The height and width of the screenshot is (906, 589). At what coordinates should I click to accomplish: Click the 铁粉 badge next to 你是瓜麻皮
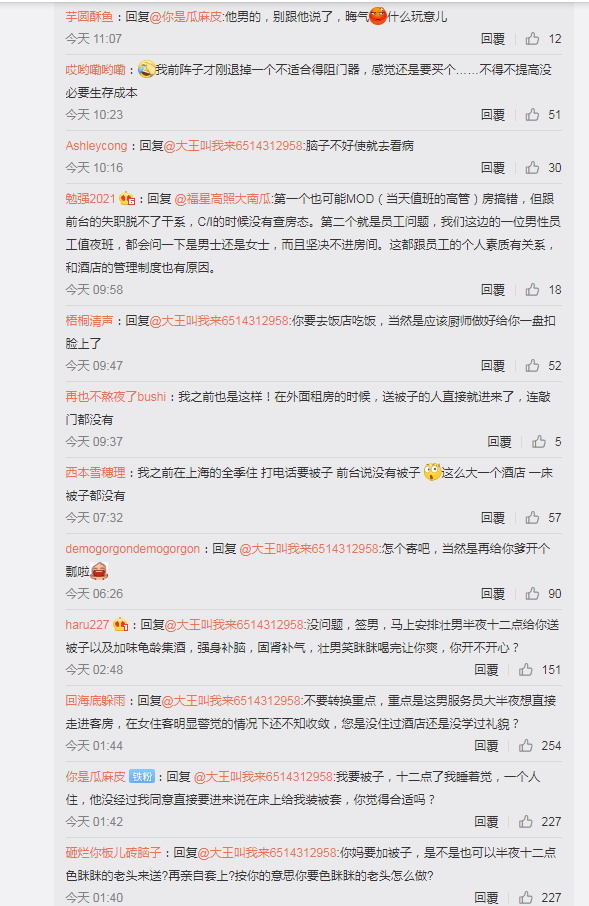coord(142,777)
